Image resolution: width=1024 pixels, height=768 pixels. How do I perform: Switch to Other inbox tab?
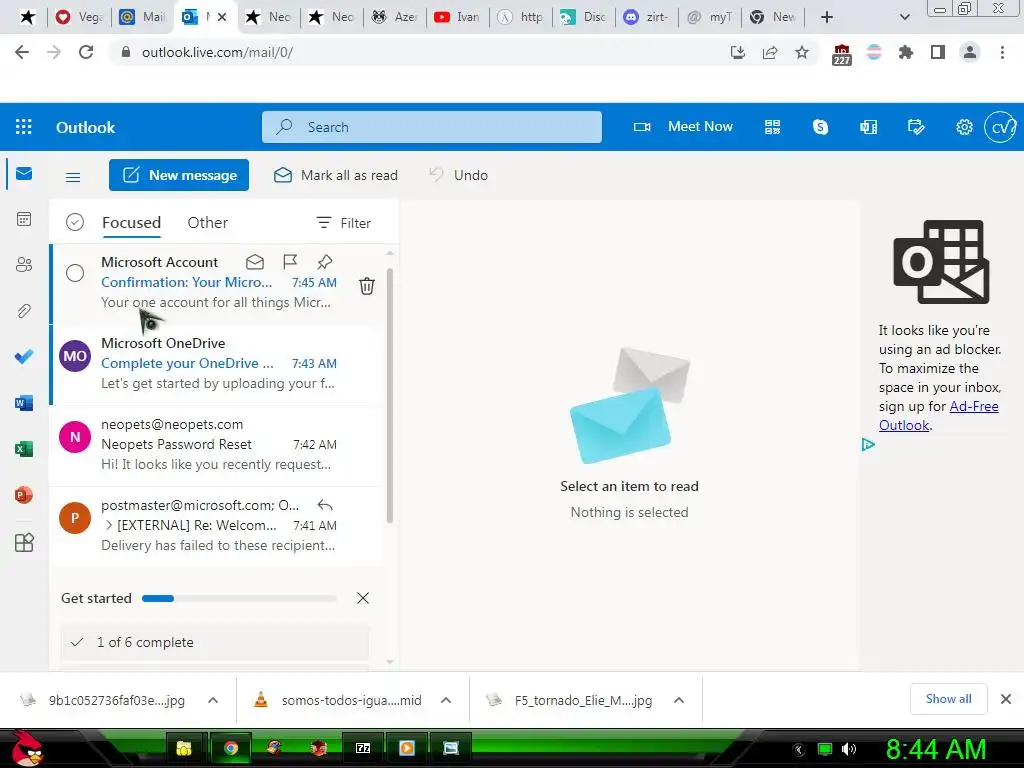coord(208,223)
